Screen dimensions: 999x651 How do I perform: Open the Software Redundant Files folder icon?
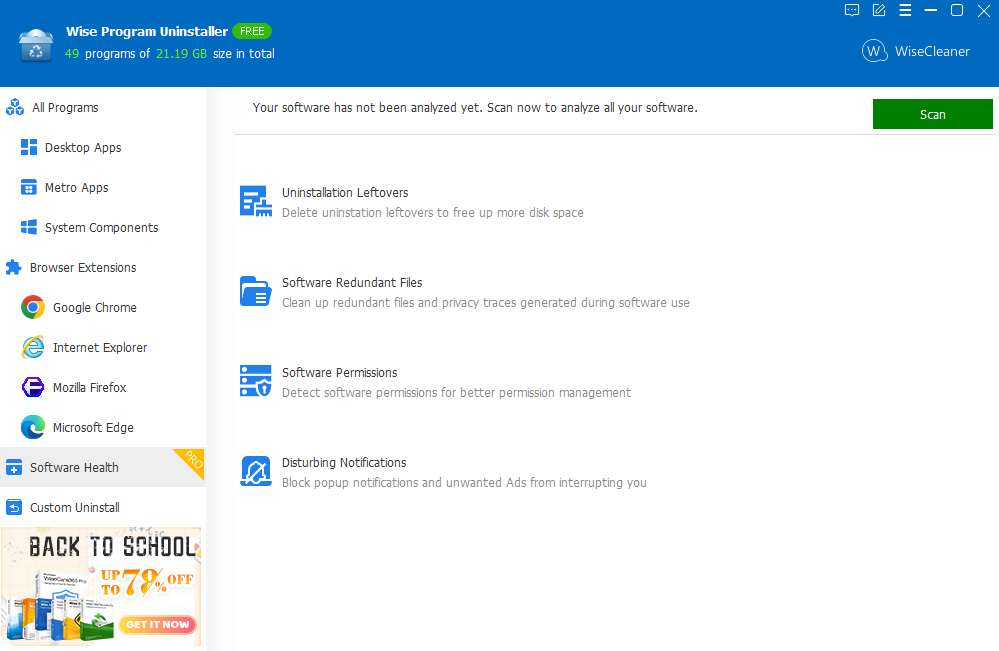coord(256,291)
